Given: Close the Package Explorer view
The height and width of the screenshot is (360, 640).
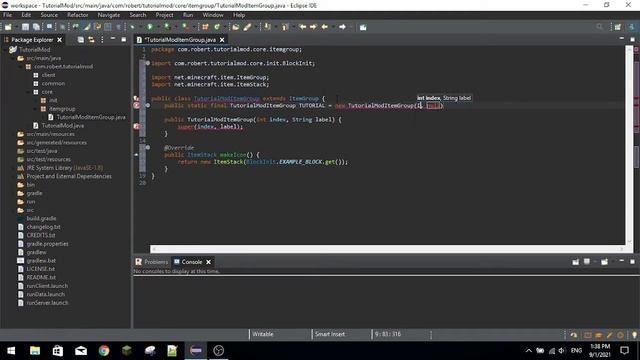Looking at the screenshot, I should pyautogui.click(x=60, y=40).
